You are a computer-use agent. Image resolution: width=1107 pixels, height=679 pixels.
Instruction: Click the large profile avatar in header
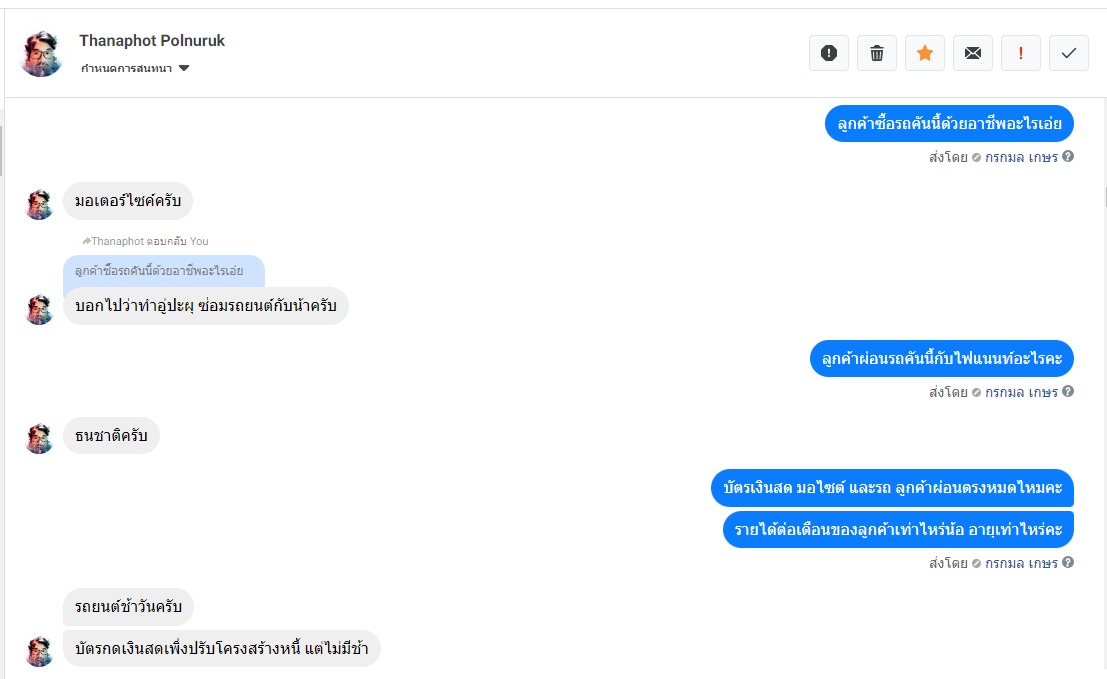pyautogui.click(x=41, y=54)
